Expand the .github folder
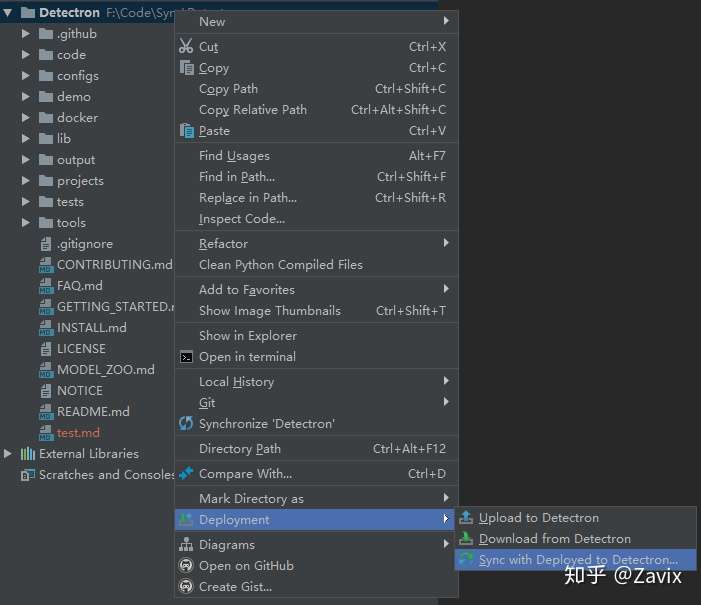Screen dimensions: 701x605 tap(26, 34)
